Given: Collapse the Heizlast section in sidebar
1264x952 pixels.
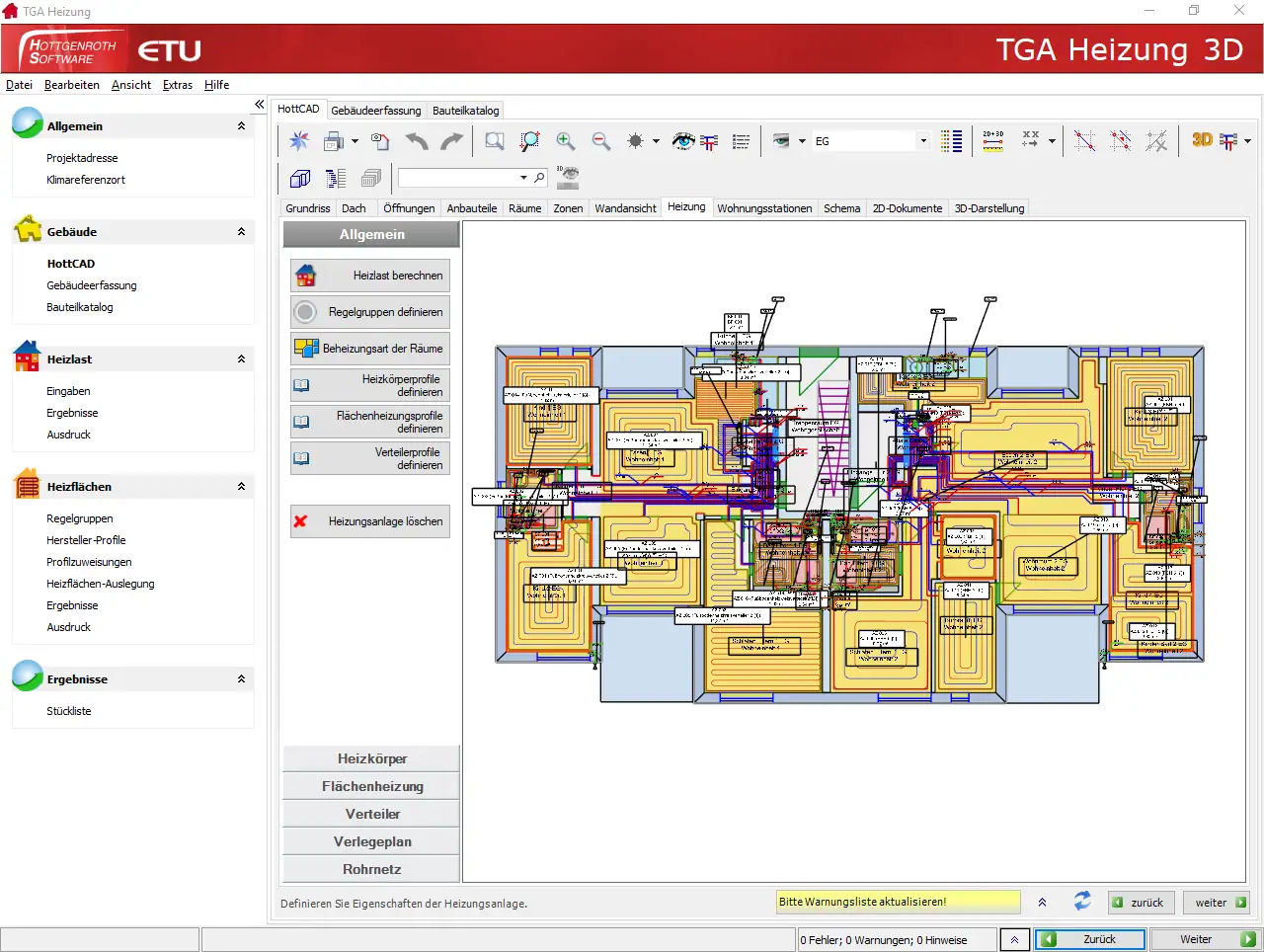Looking at the screenshot, I should click(241, 359).
